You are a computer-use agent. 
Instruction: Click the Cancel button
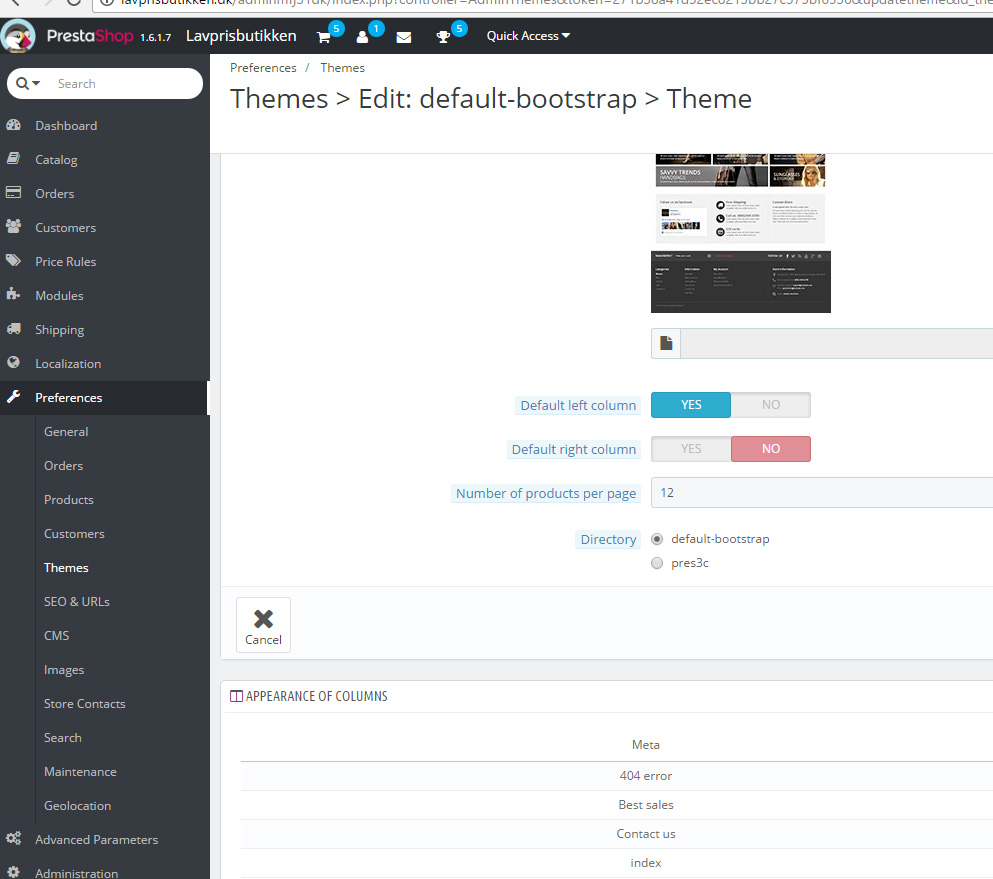(x=263, y=625)
